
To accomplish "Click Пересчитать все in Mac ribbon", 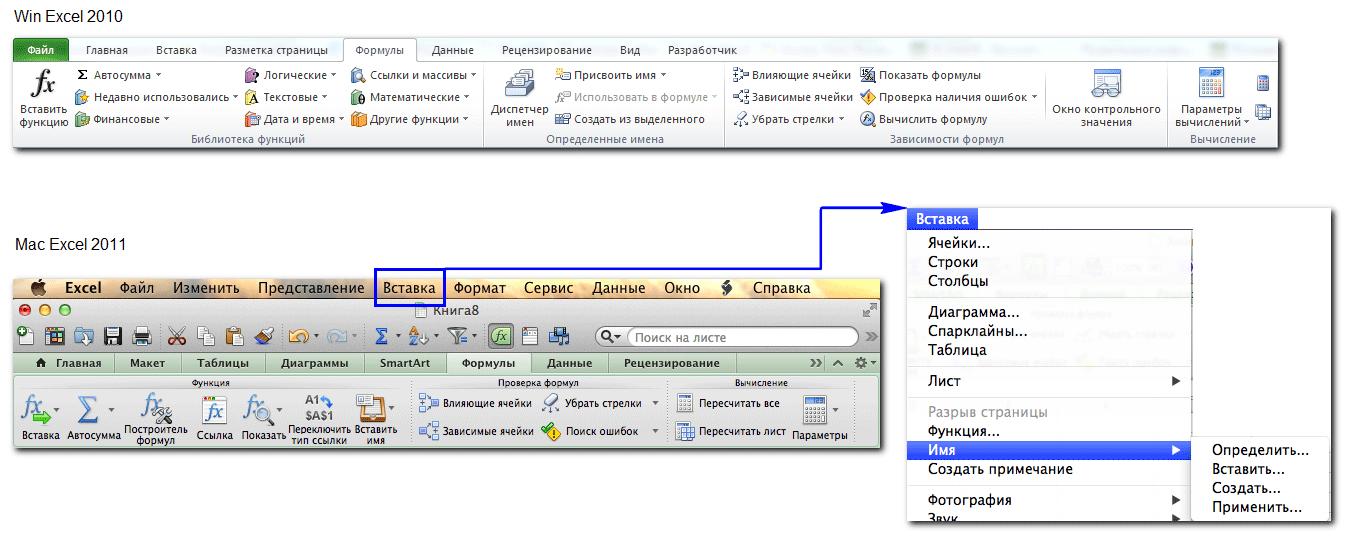I will coord(728,403).
